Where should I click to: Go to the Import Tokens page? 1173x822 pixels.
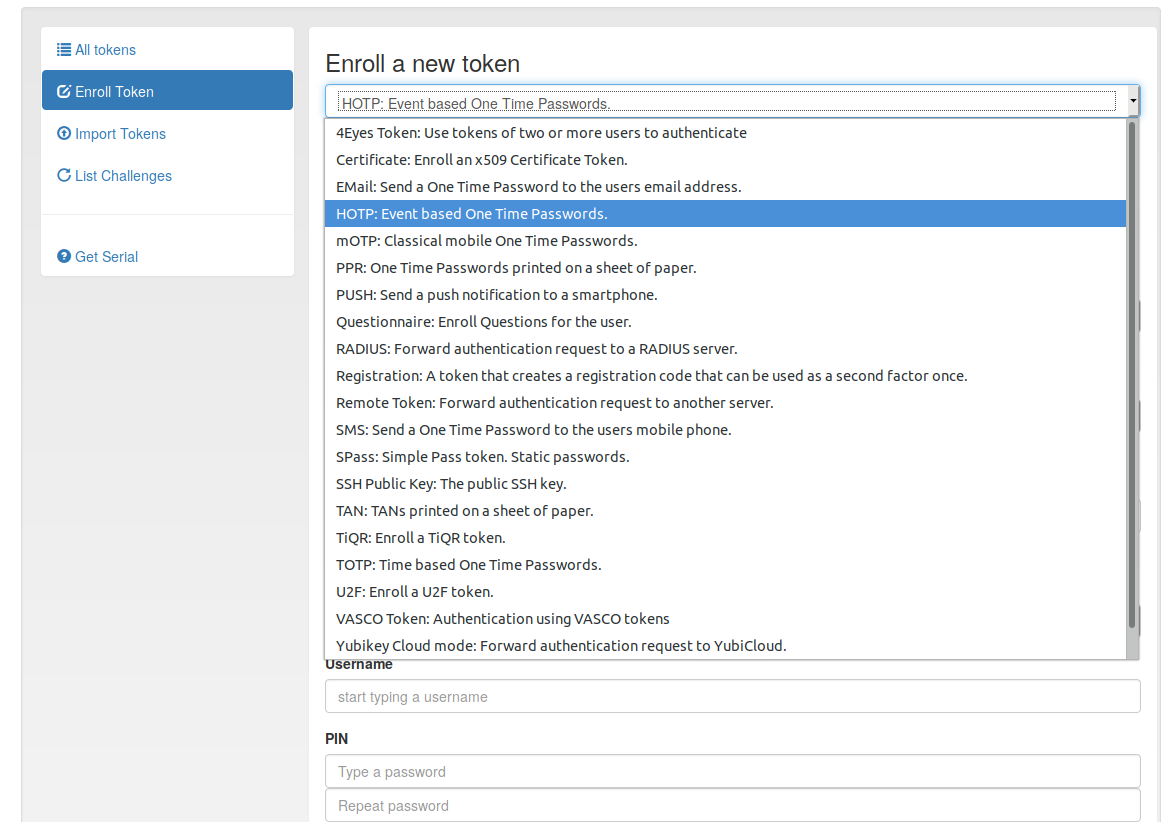[168, 133]
